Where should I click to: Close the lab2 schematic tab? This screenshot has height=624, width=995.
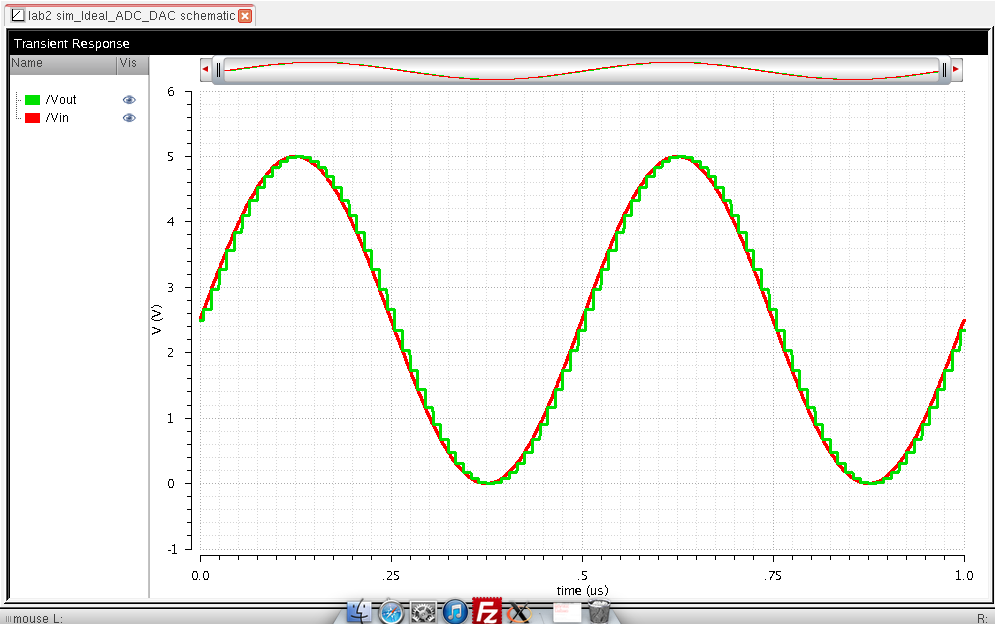(245, 16)
